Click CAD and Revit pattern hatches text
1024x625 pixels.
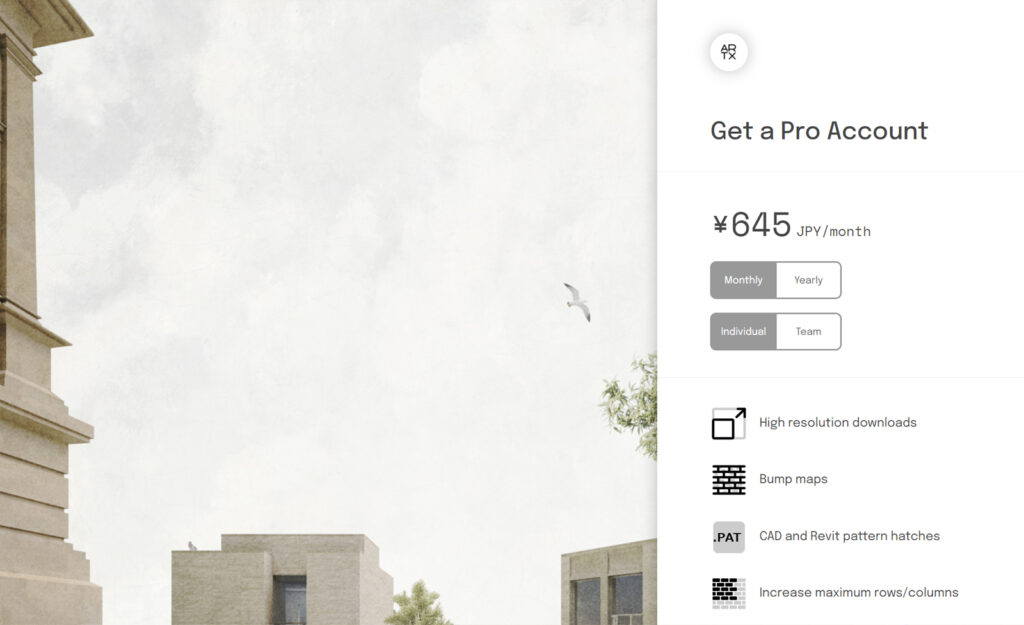click(x=849, y=536)
